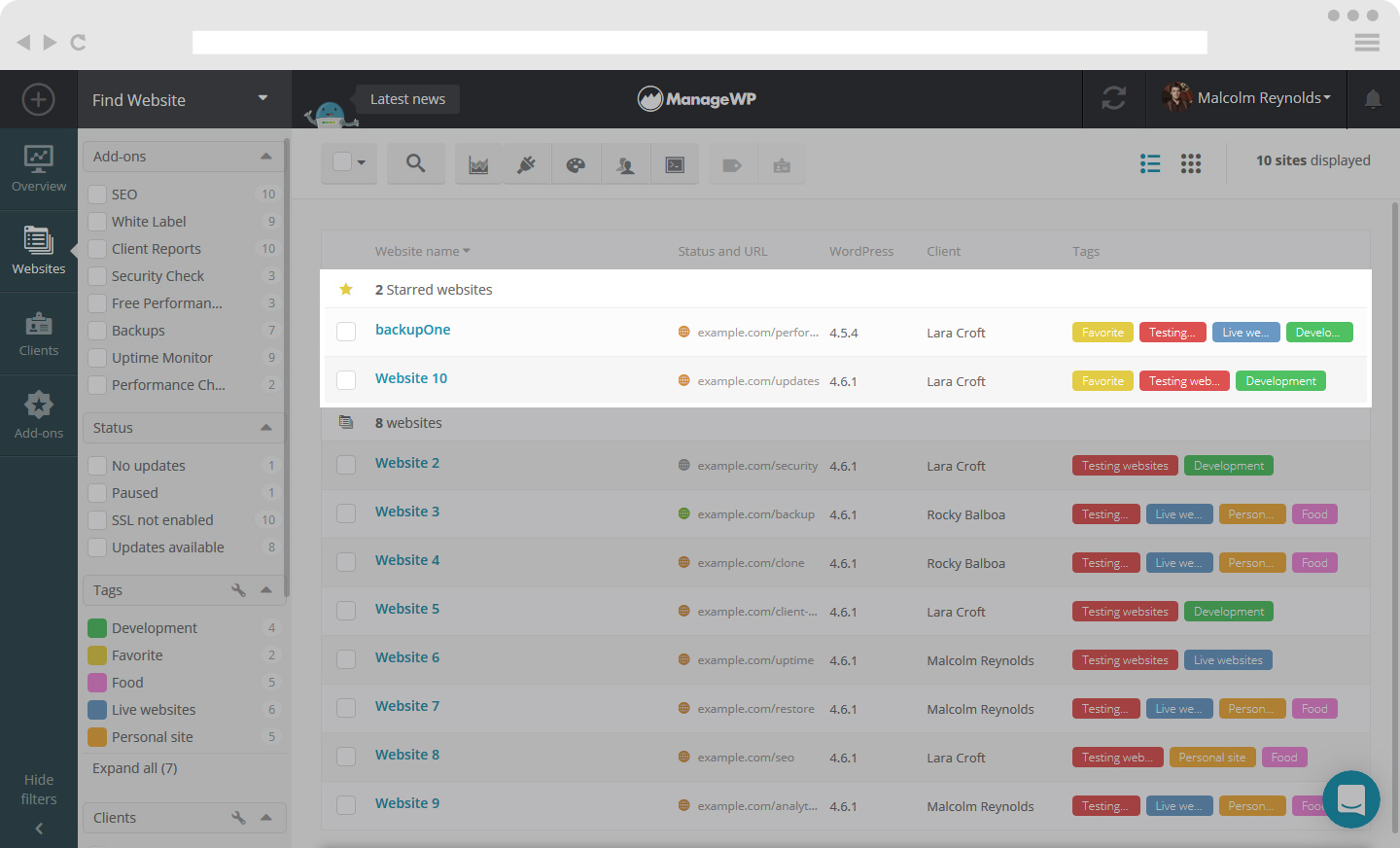
Task: Collapse the Tags filter section
Action: 266,590
